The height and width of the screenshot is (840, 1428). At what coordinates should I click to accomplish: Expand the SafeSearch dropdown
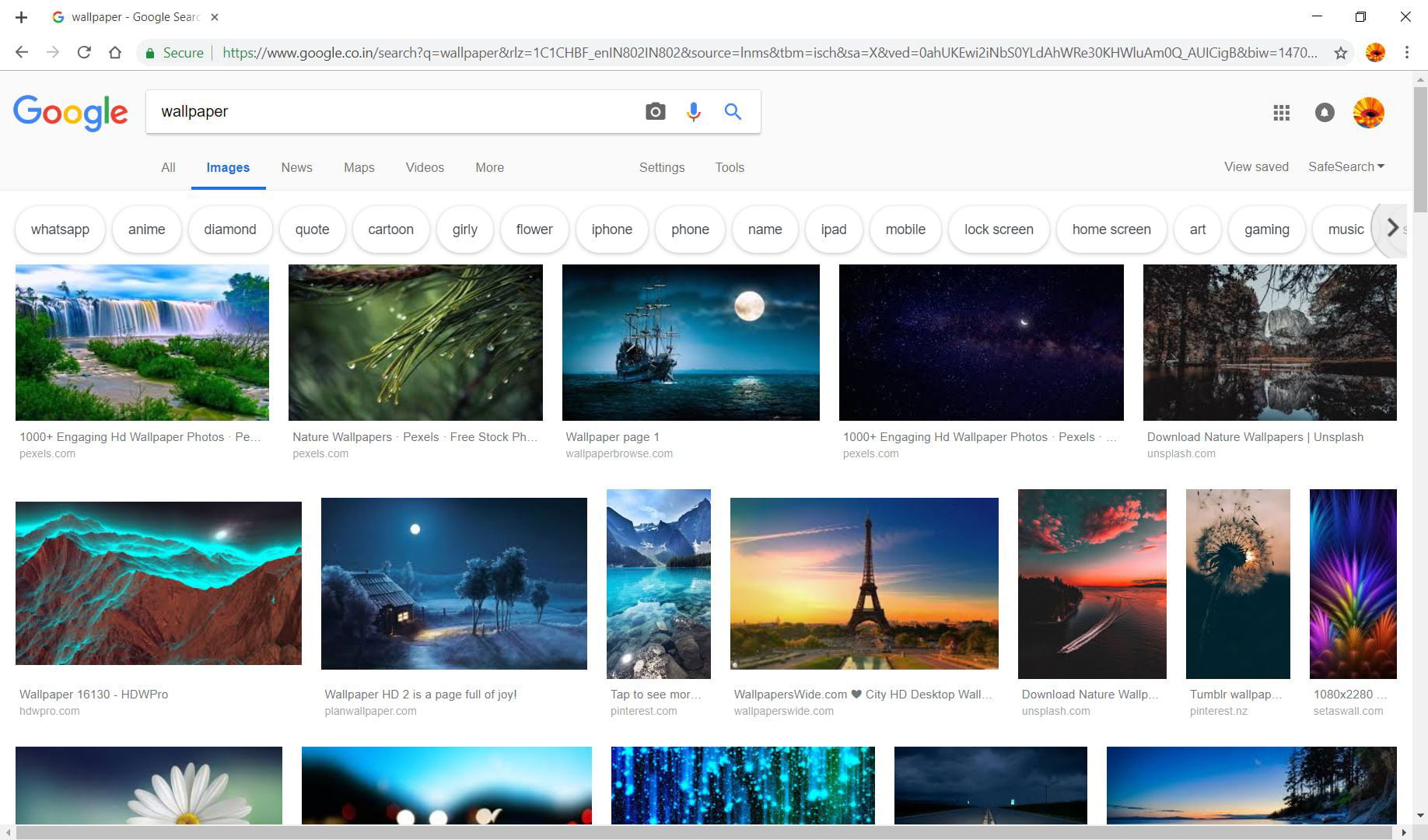click(x=1346, y=166)
